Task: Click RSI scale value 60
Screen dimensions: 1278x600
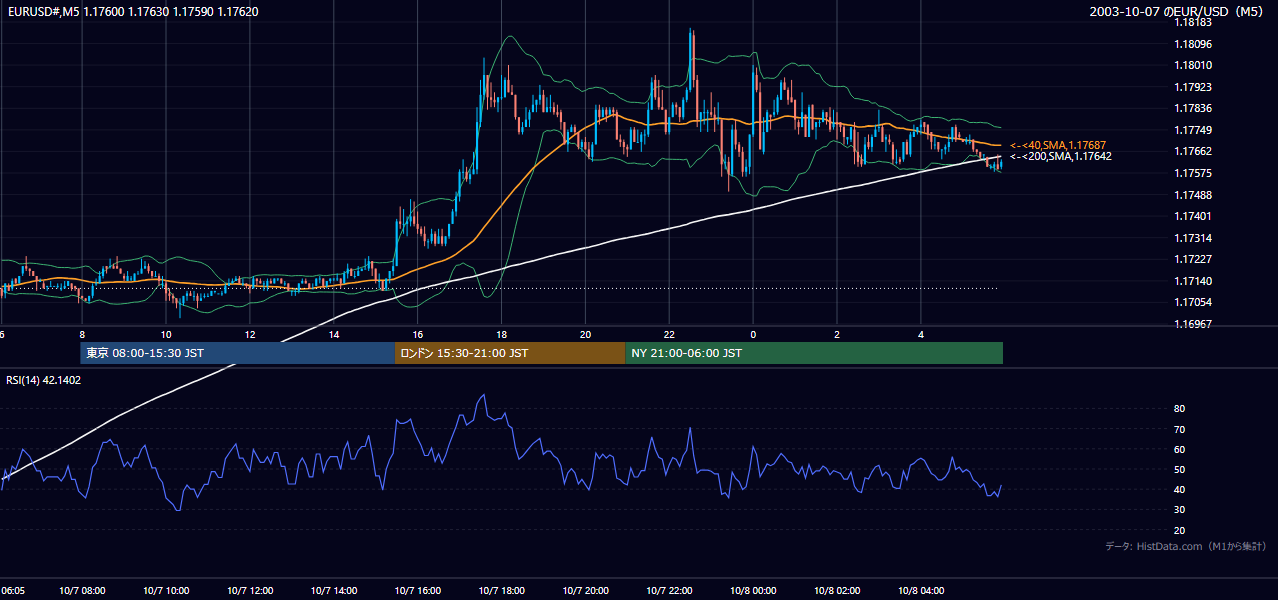Action: point(1179,449)
